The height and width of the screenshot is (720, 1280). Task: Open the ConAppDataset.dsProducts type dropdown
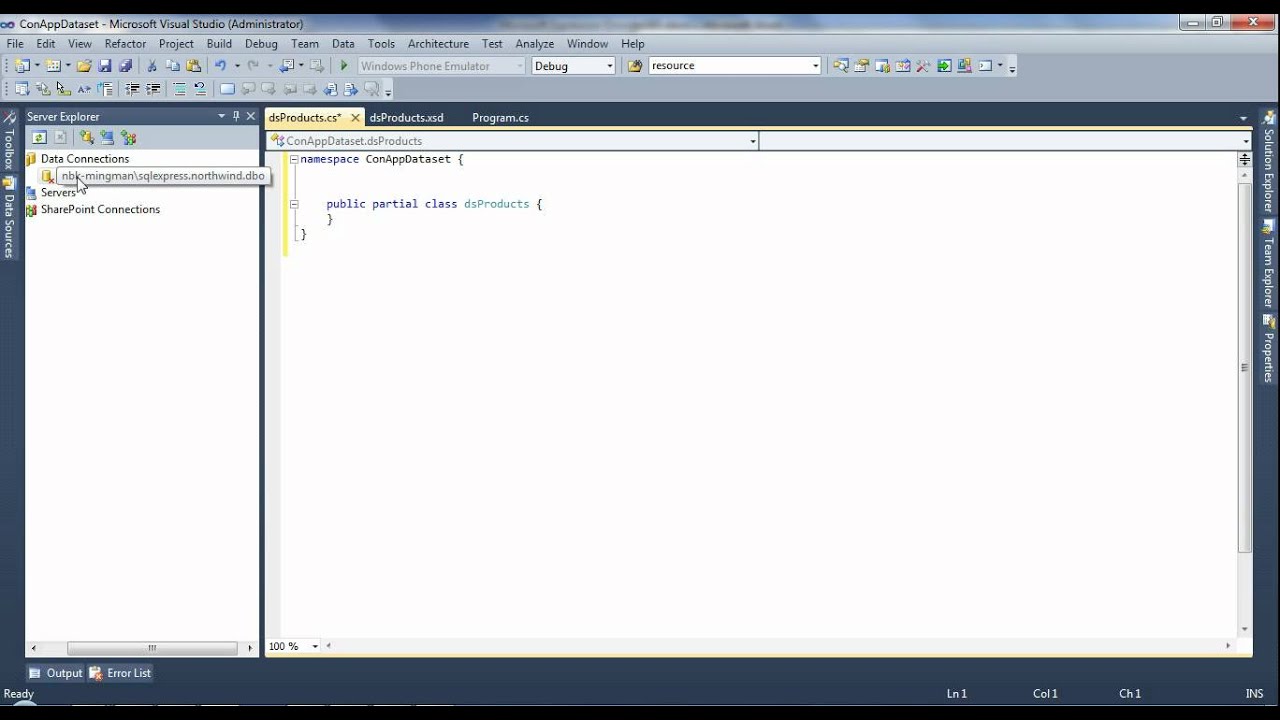[753, 141]
